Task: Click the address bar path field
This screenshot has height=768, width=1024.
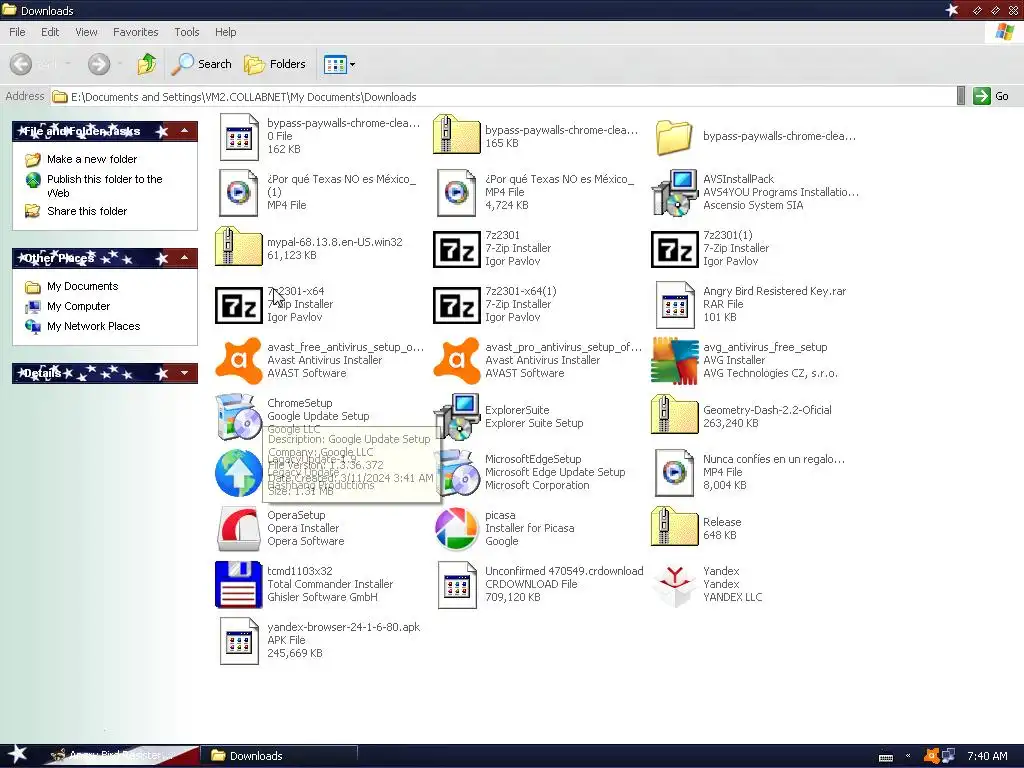Action: [503, 97]
